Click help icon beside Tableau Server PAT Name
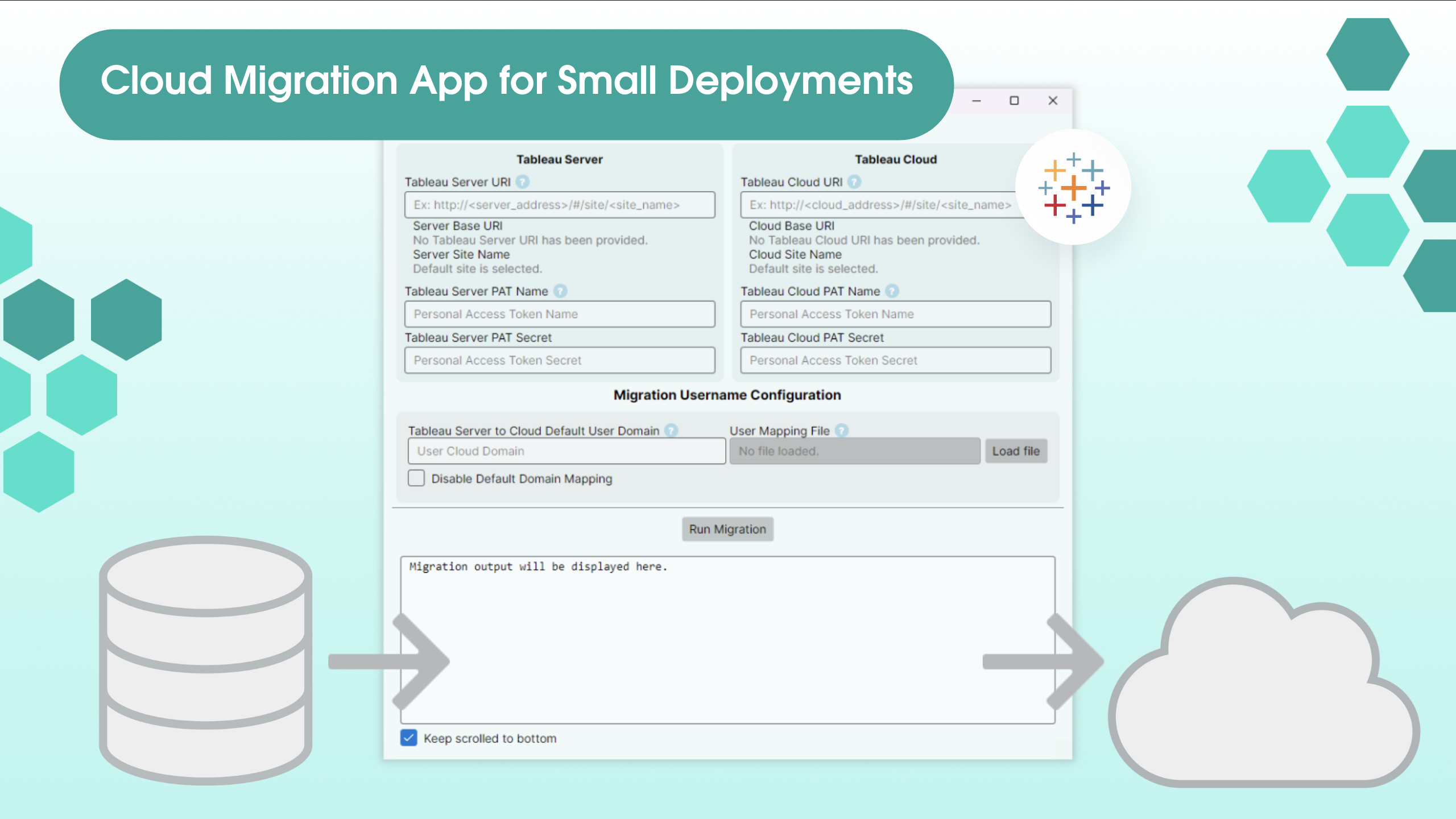This screenshot has height=819, width=1456. coord(560,291)
